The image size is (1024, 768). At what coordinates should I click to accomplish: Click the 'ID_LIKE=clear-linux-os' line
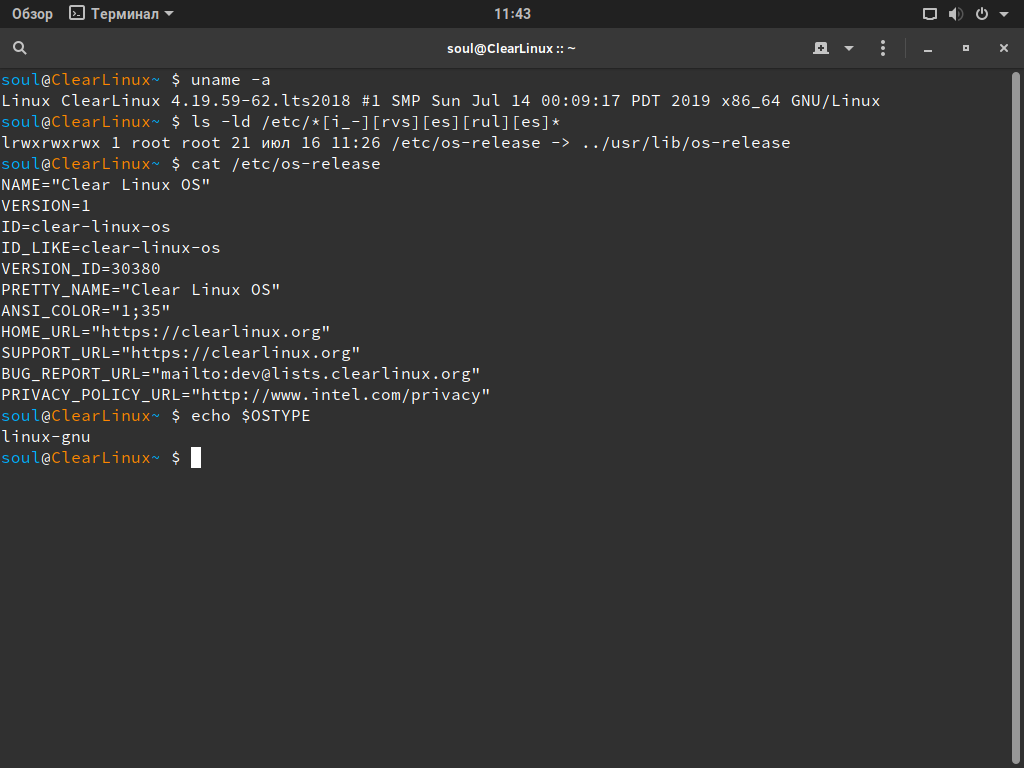[x=111, y=248]
